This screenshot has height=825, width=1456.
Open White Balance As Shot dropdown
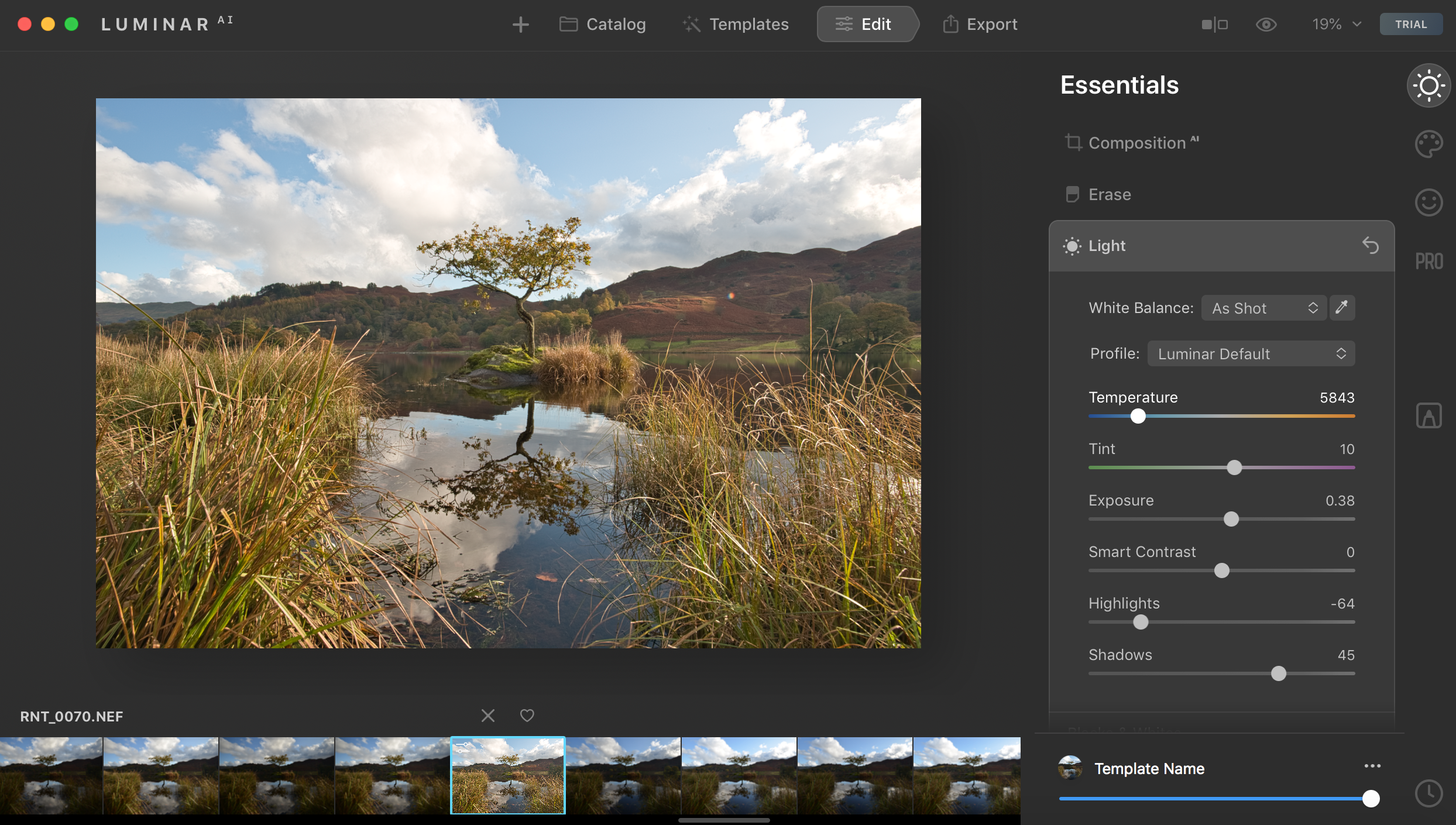1263,308
